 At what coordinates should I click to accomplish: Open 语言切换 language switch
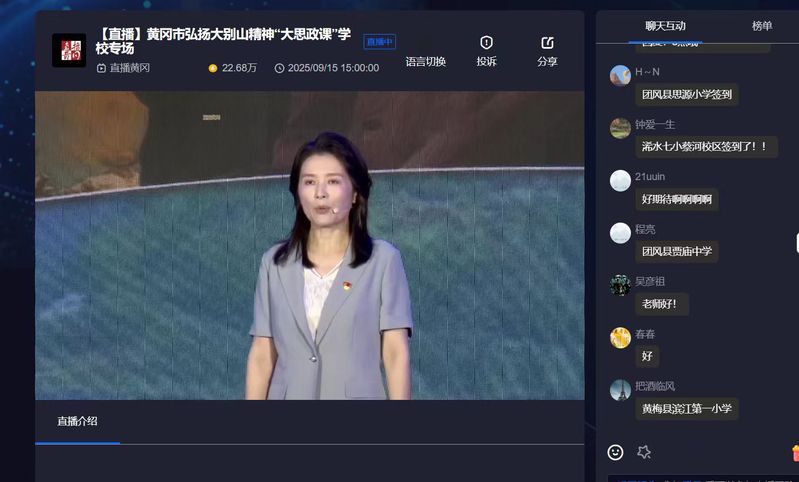pos(426,61)
